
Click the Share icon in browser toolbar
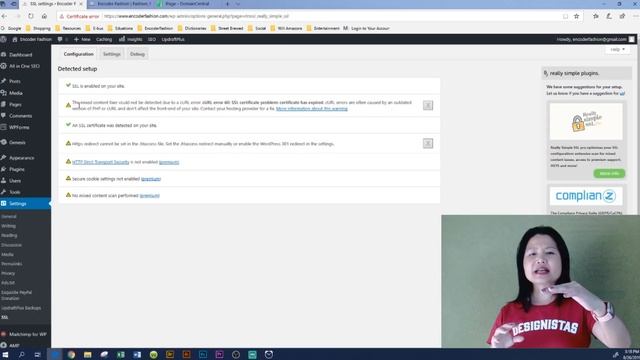622,16
